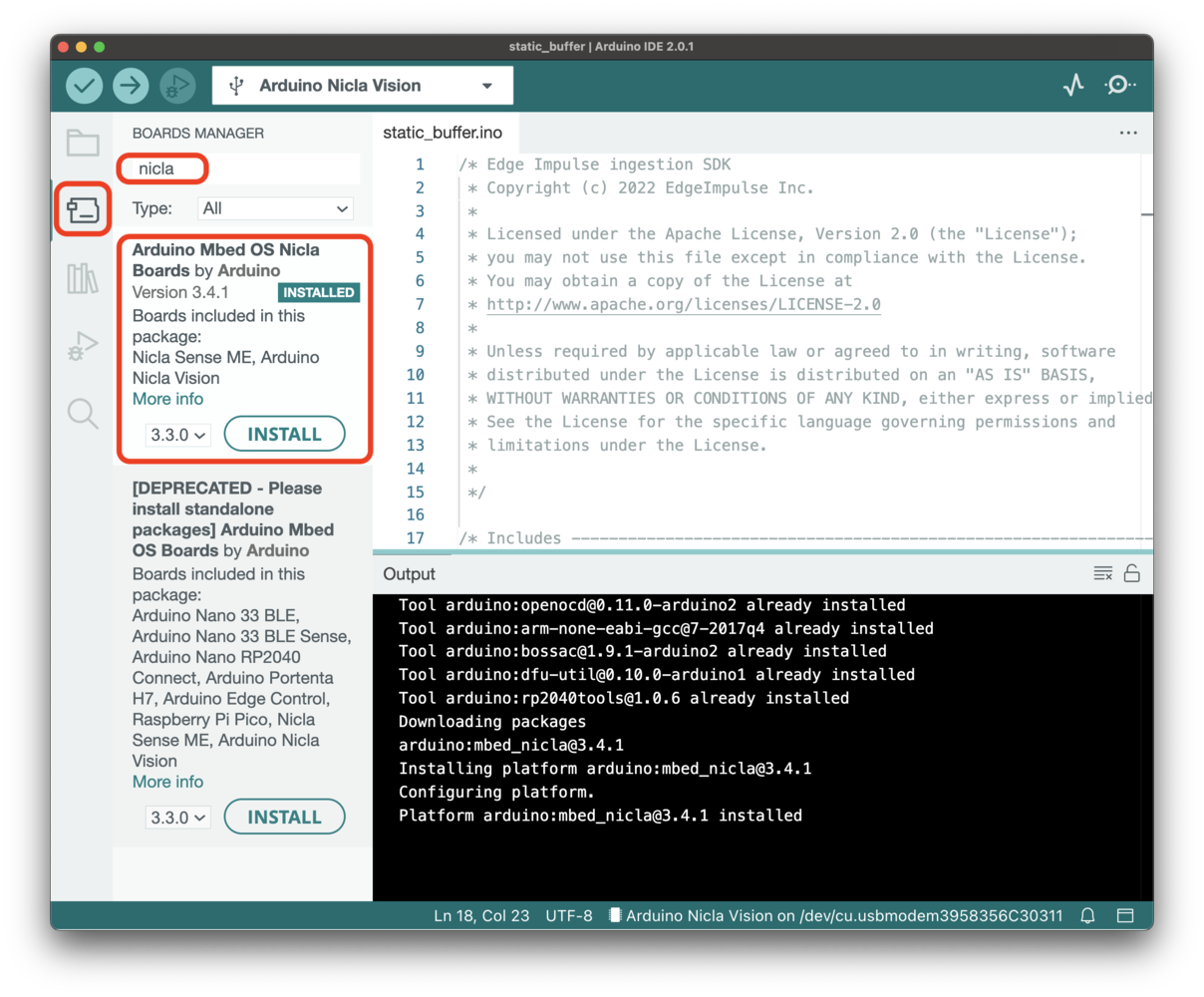
Task: Select the static_buffer.ino editor tab
Action: (443, 133)
